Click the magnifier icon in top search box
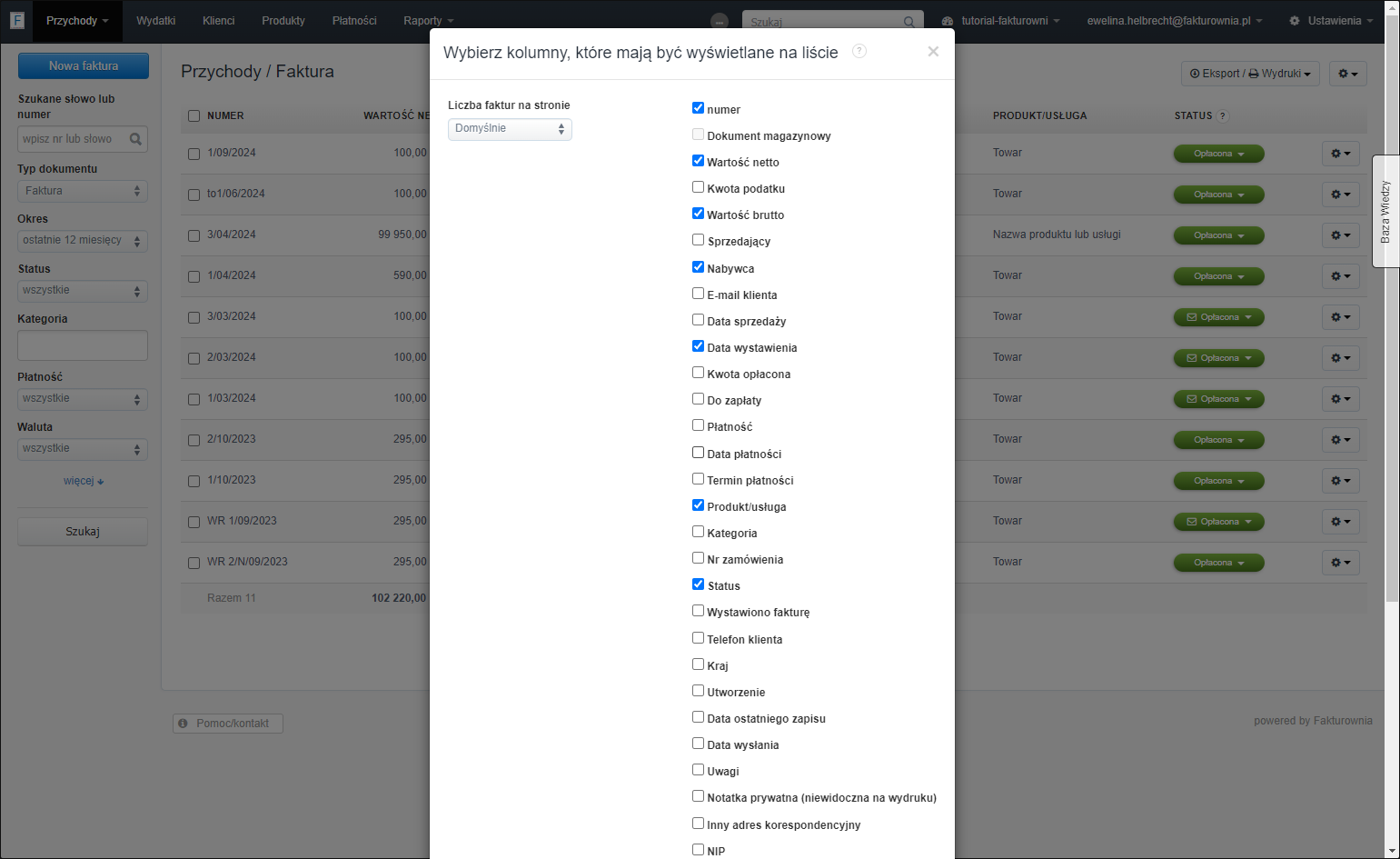1400x859 pixels. point(909,22)
